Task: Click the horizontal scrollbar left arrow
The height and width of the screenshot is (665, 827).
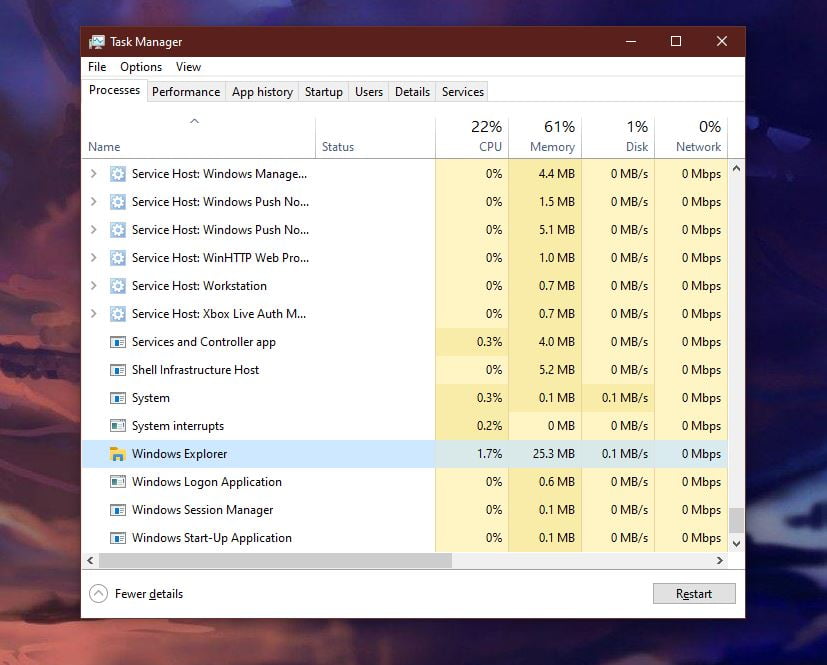Action: click(90, 561)
